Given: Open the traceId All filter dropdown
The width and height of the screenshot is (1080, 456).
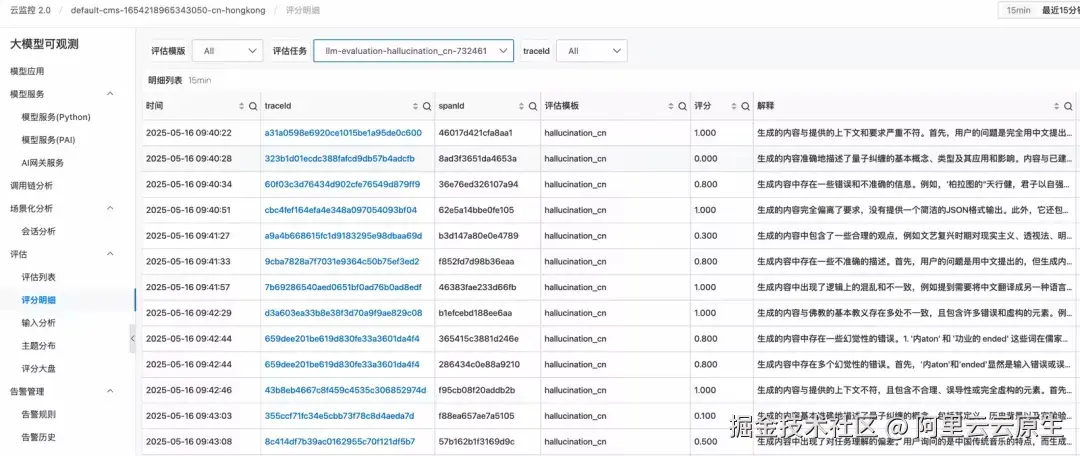Looking at the screenshot, I should (x=592, y=51).
